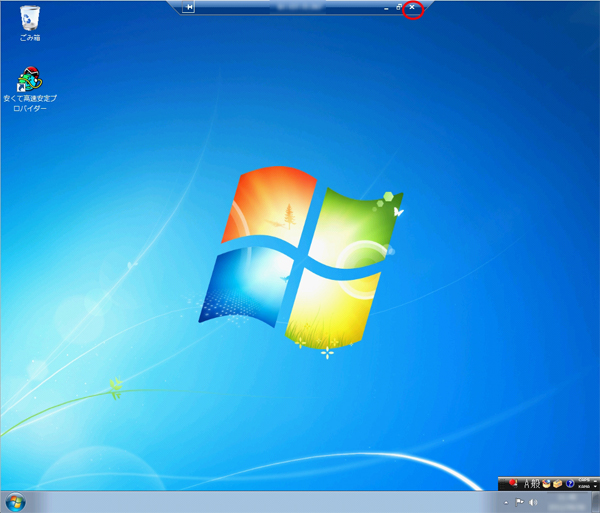Change IME conversion mode 般
The image size is (600, 513).
click(x=535, y=484)
